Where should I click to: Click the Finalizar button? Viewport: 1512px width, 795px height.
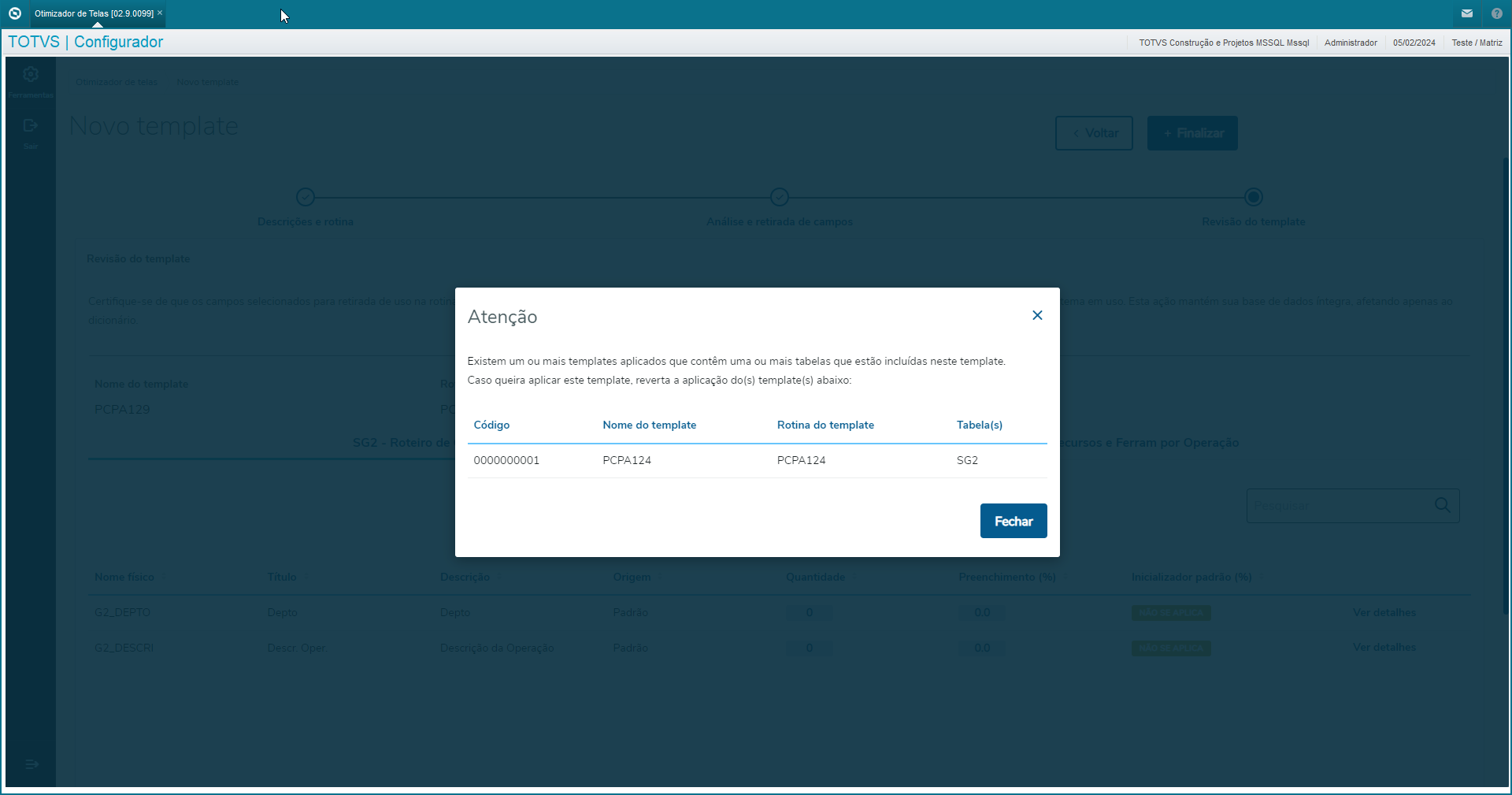[x=1192, y=133]
